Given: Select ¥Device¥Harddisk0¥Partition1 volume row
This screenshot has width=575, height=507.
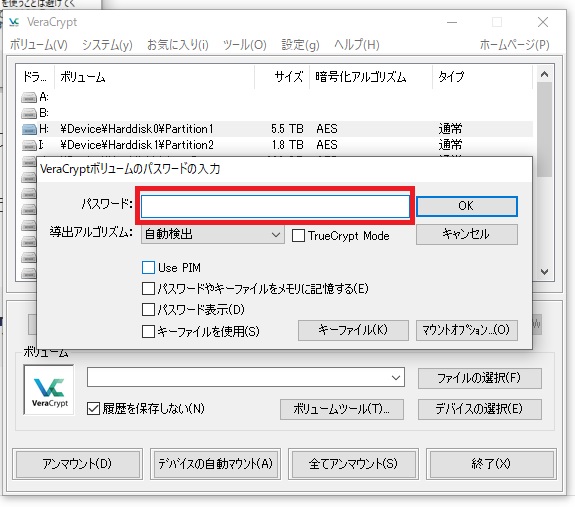Looking at the screenshot, I should pos(277,129).
